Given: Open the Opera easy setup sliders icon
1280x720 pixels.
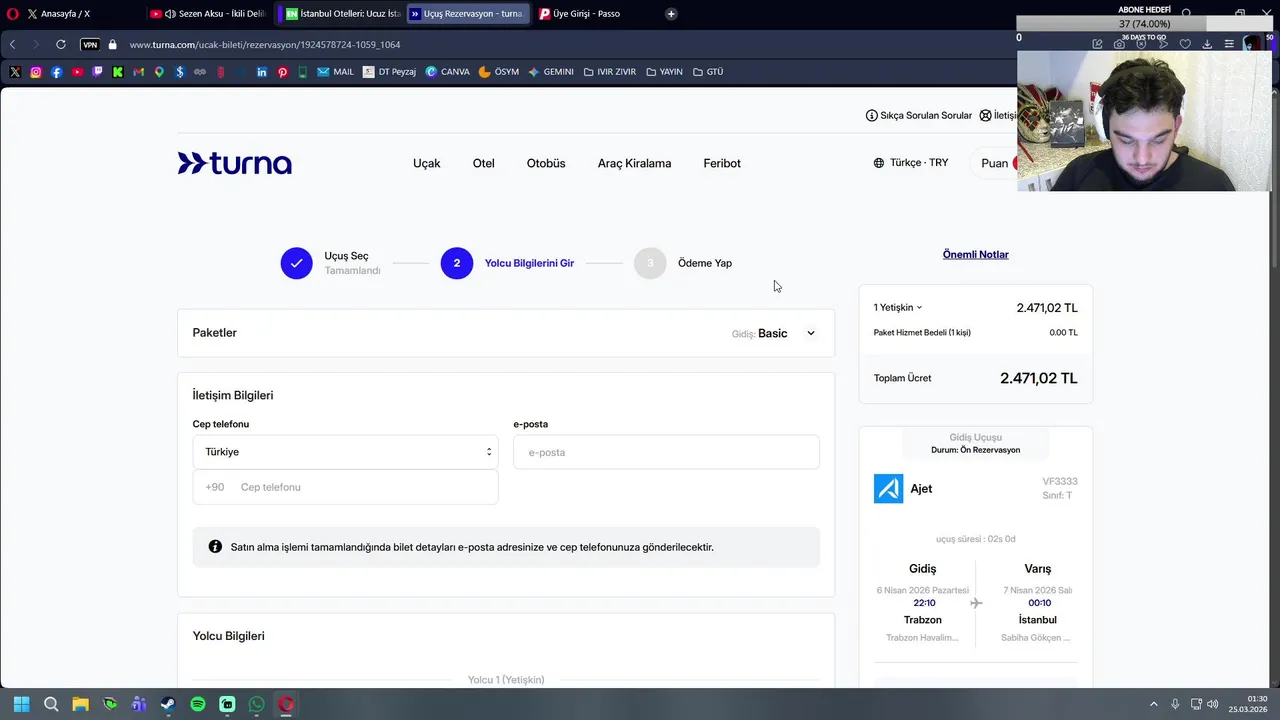Looking at the screenshot, I should pos(1229,44).
